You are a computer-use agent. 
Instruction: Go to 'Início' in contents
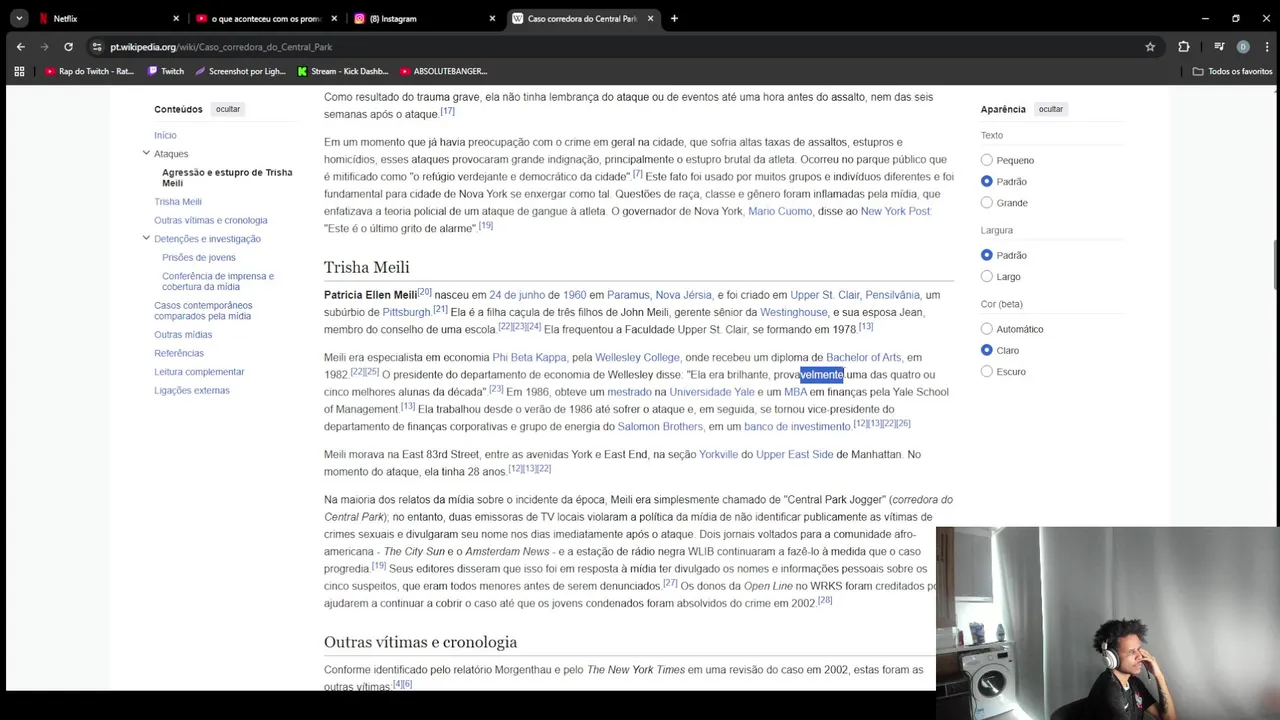coord(165,135)
